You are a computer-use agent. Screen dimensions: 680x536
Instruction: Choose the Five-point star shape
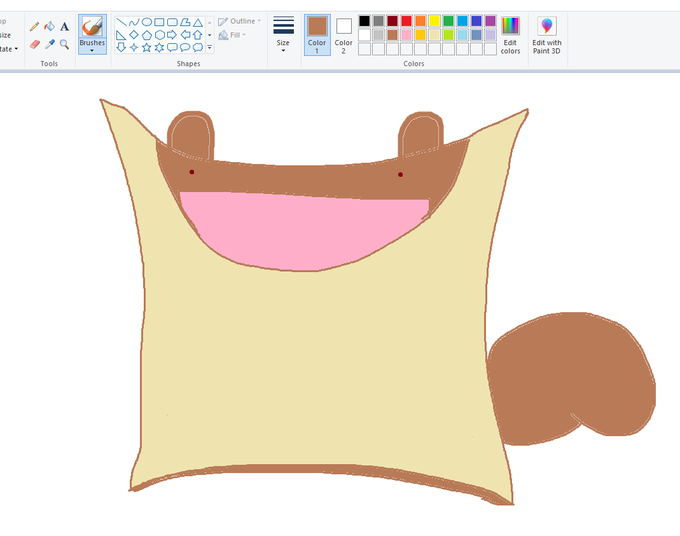coord(147,47)
